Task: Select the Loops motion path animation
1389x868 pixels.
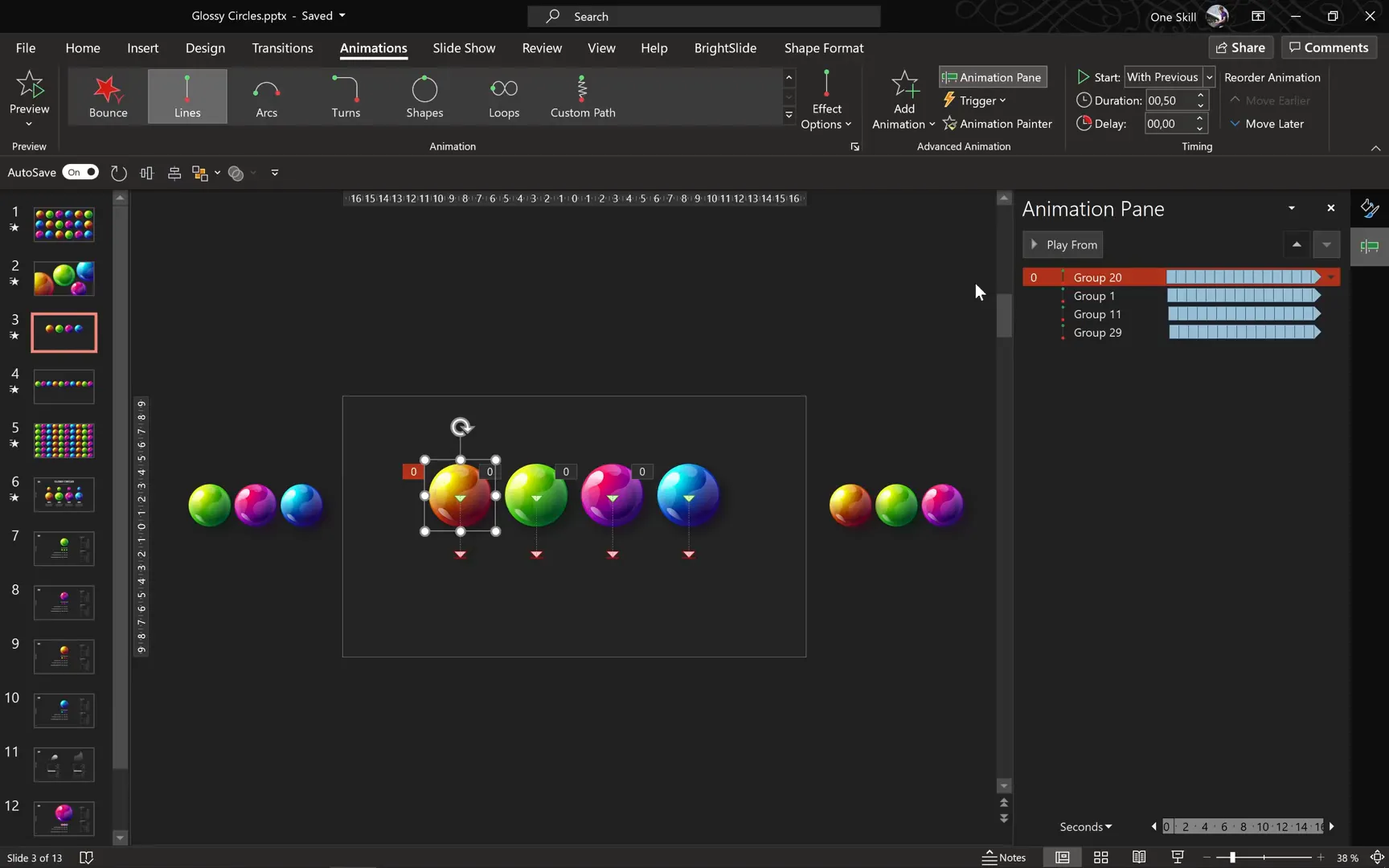Action: coord(503,96)
